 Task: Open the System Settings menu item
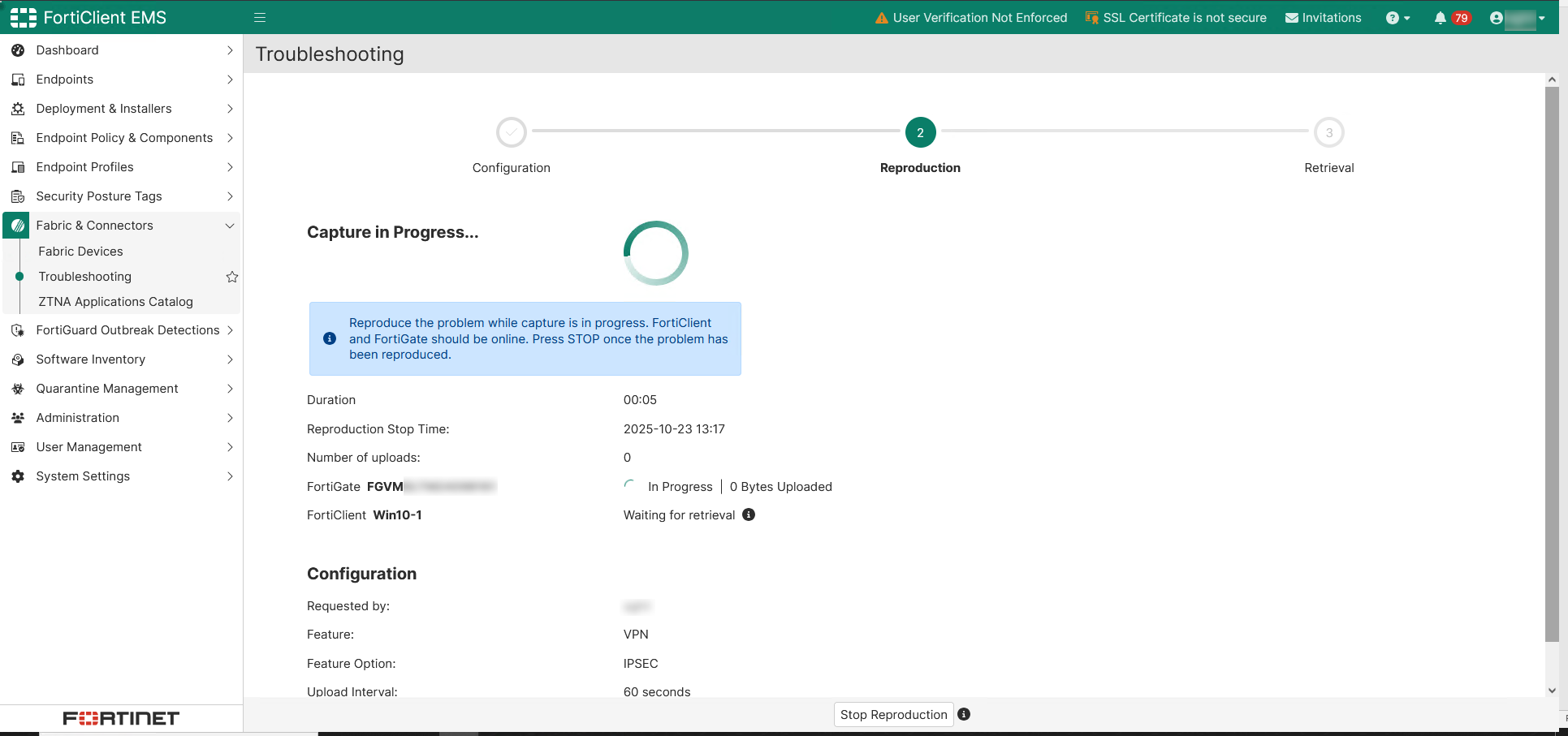(83, 476)
